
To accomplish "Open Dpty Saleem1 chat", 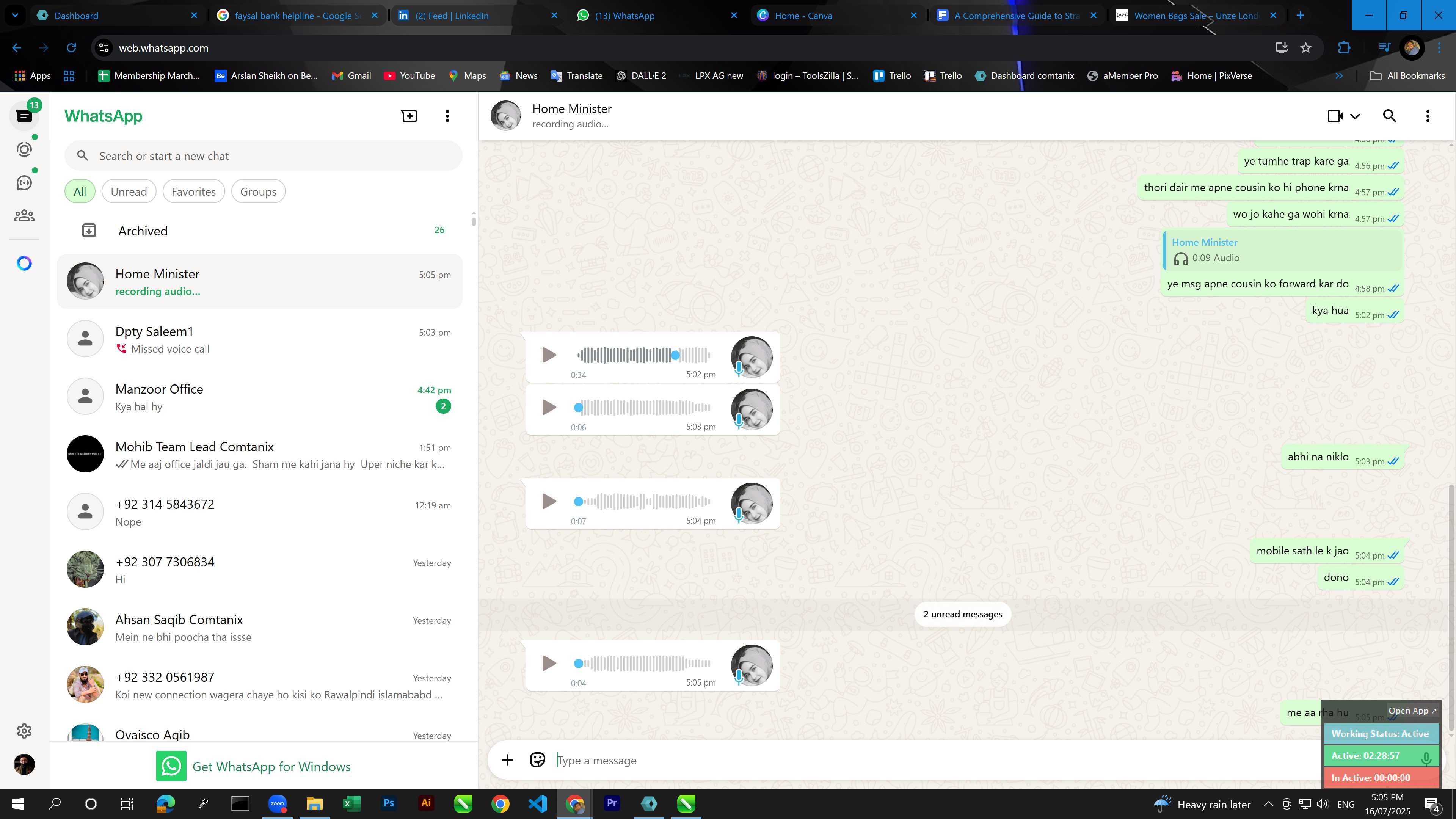I will coord(260,339).
